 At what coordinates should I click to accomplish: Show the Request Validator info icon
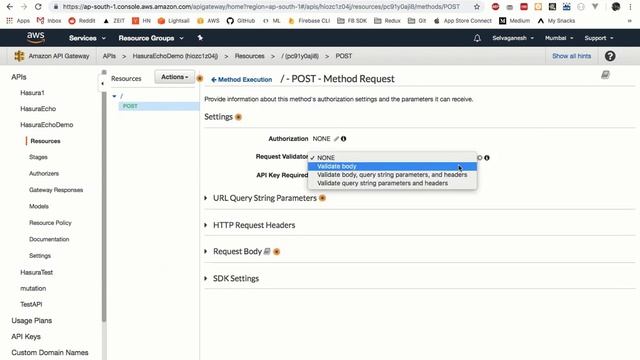[487, 158]
